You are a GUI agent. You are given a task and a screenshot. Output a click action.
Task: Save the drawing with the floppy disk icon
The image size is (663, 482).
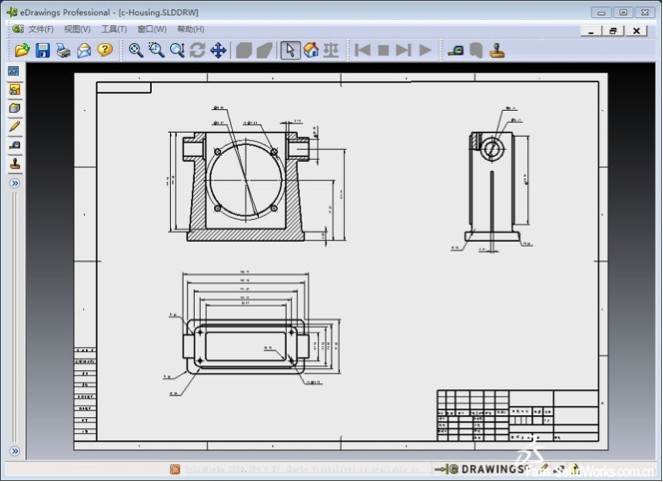(x=43, y=50)
